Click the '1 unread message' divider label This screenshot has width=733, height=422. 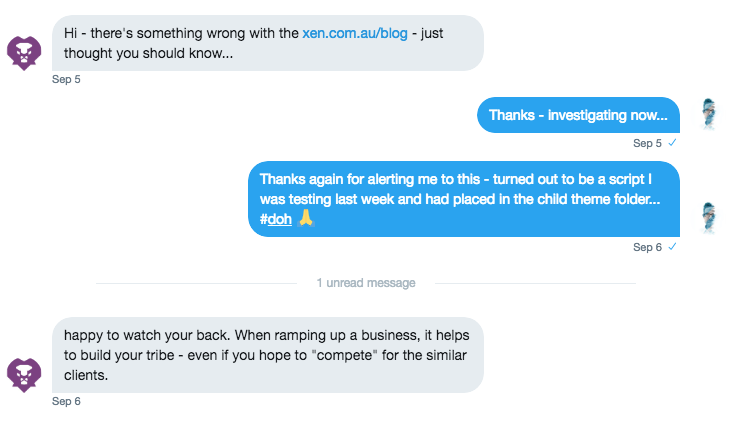(x=366, y=283)
